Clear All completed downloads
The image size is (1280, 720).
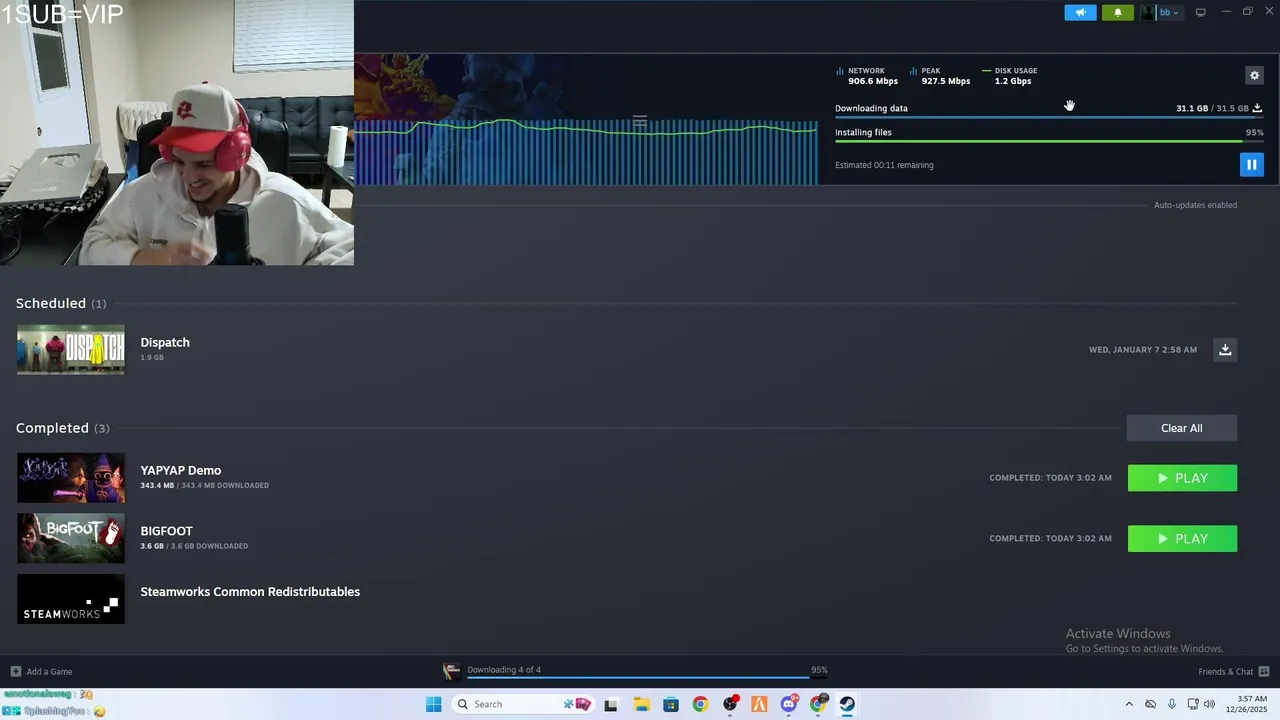tap(1182, 428)
